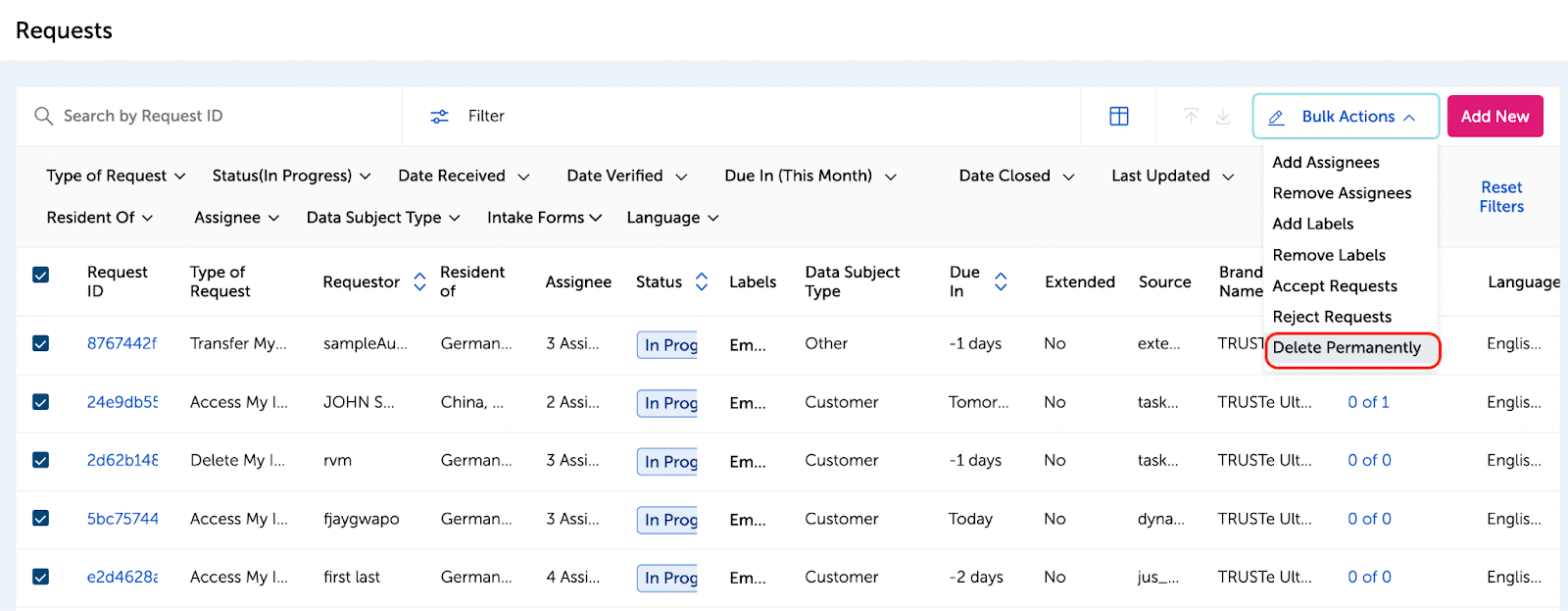Sort by the Requestor column arrows
This screenshot has height=611, width=1568.
coord(419,281)
